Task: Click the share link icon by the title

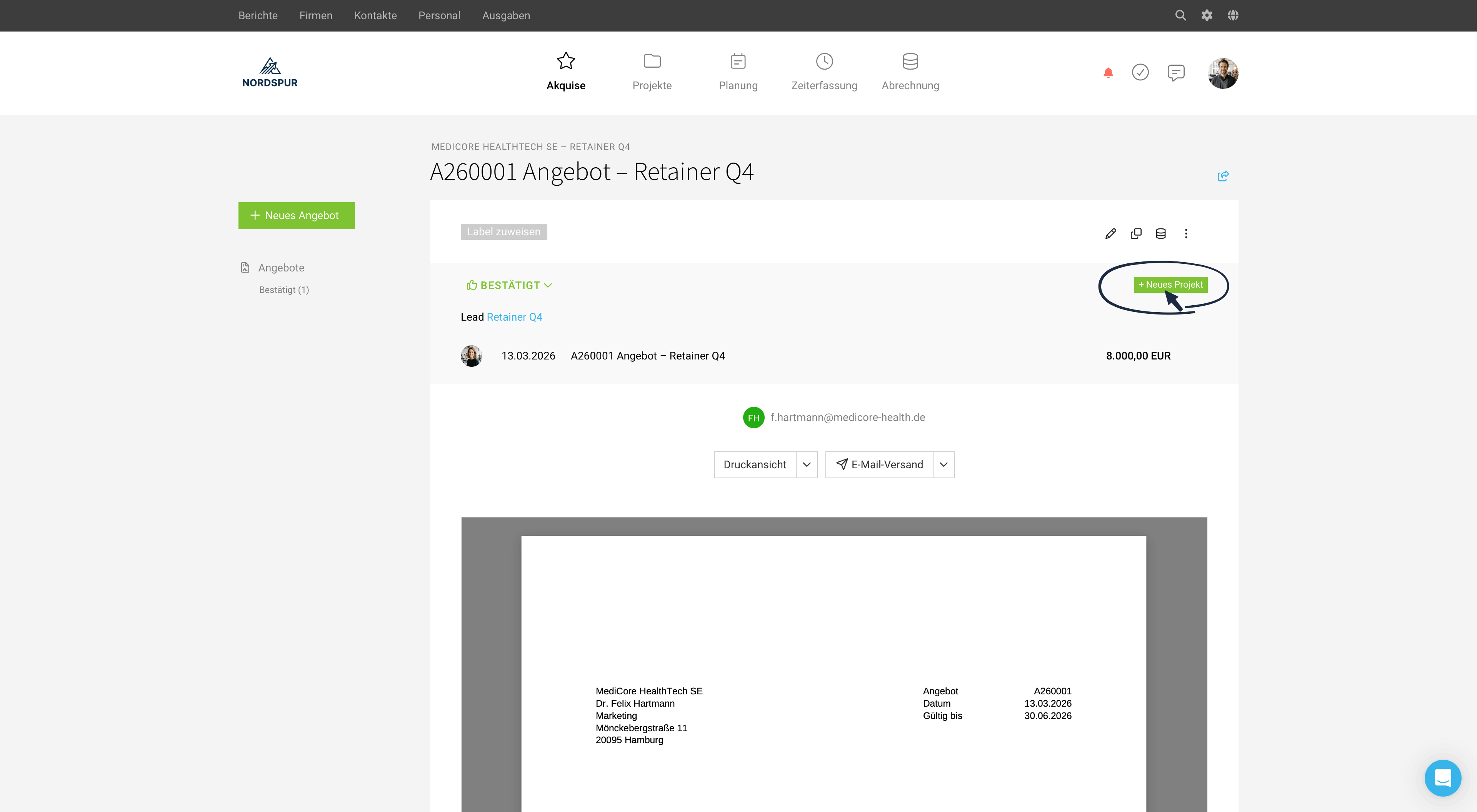Action: coord(1222,176)
